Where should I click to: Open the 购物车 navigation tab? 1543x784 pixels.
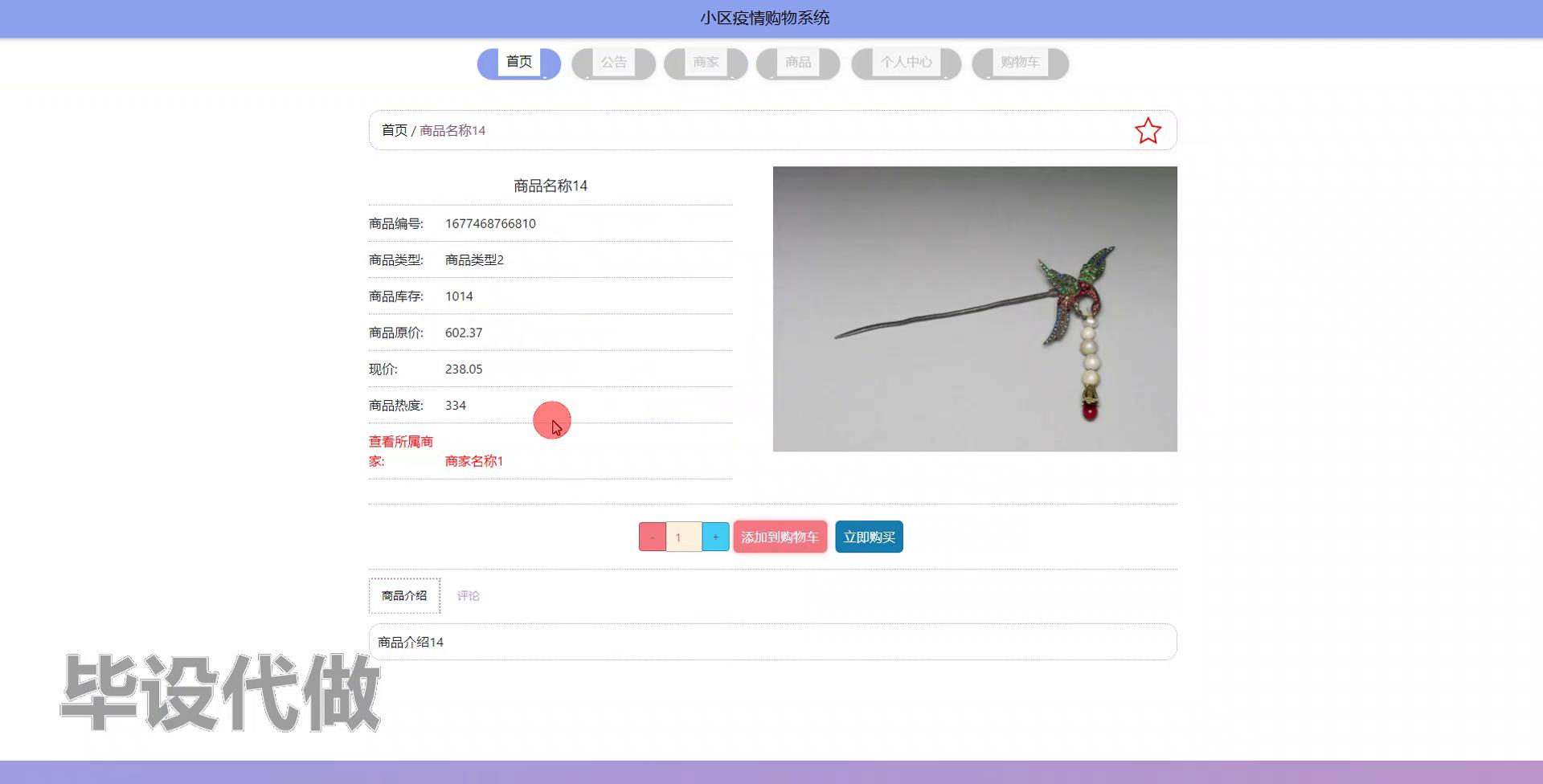pos(1020,63)
